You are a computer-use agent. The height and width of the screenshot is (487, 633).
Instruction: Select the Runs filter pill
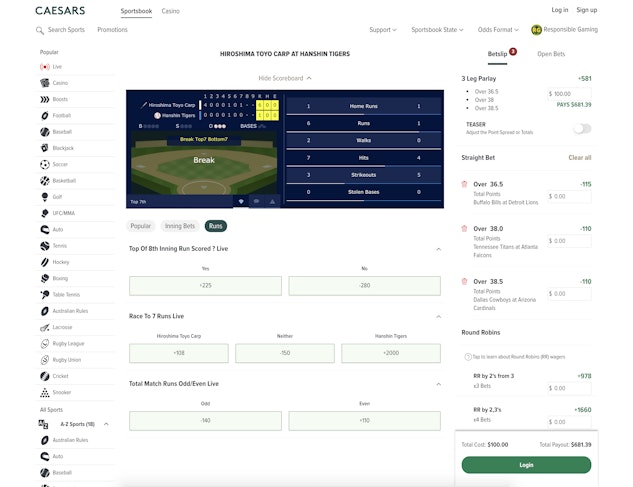(215, 226)
